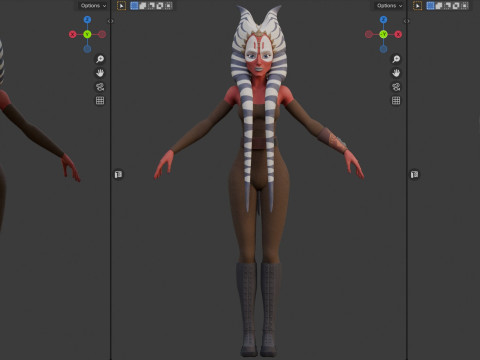The width and height of the screenshot is (480, 360).
Task: Toggle camera view in middle viewport
Action: (396, 87)
